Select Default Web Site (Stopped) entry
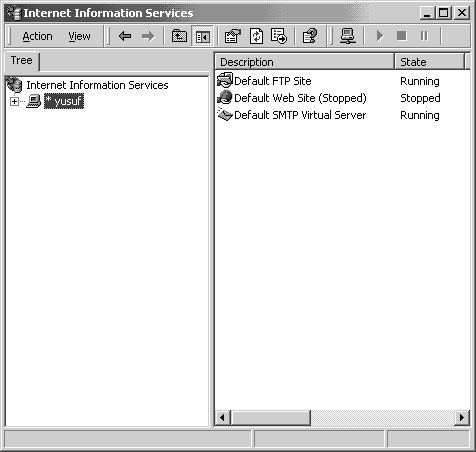 point(300,98)
